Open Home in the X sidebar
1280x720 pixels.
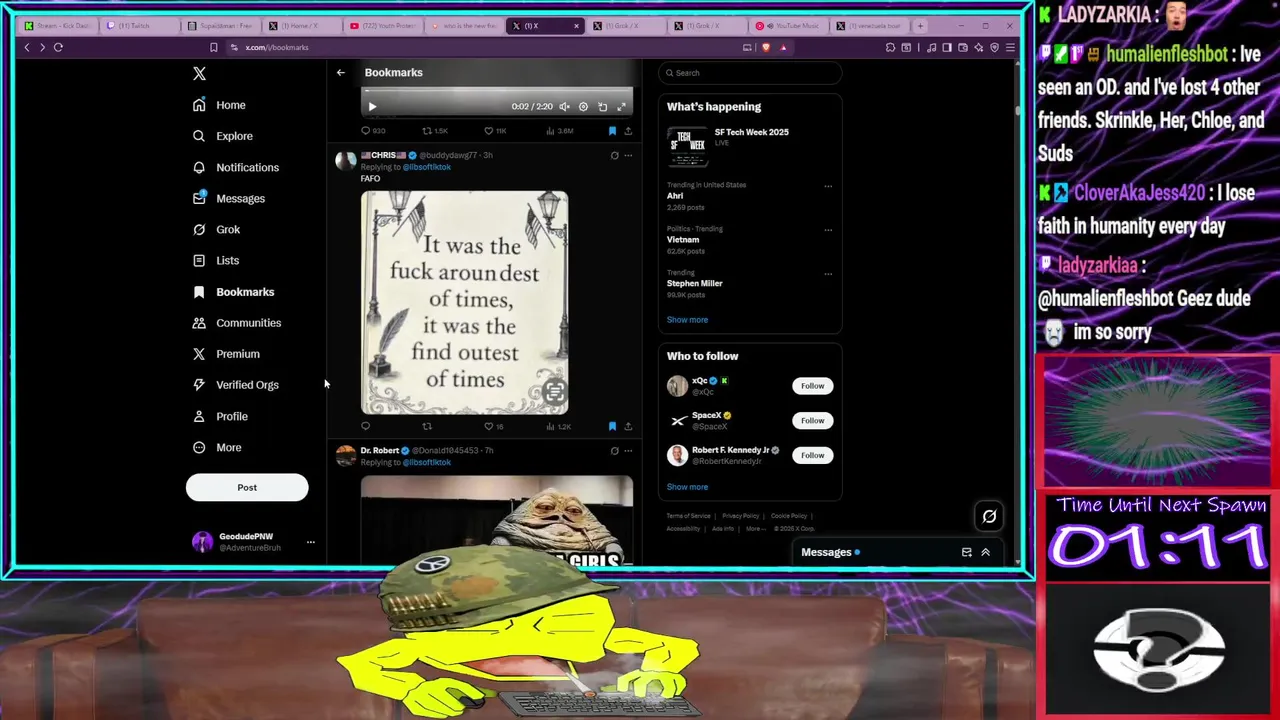(x=219, y=105)
